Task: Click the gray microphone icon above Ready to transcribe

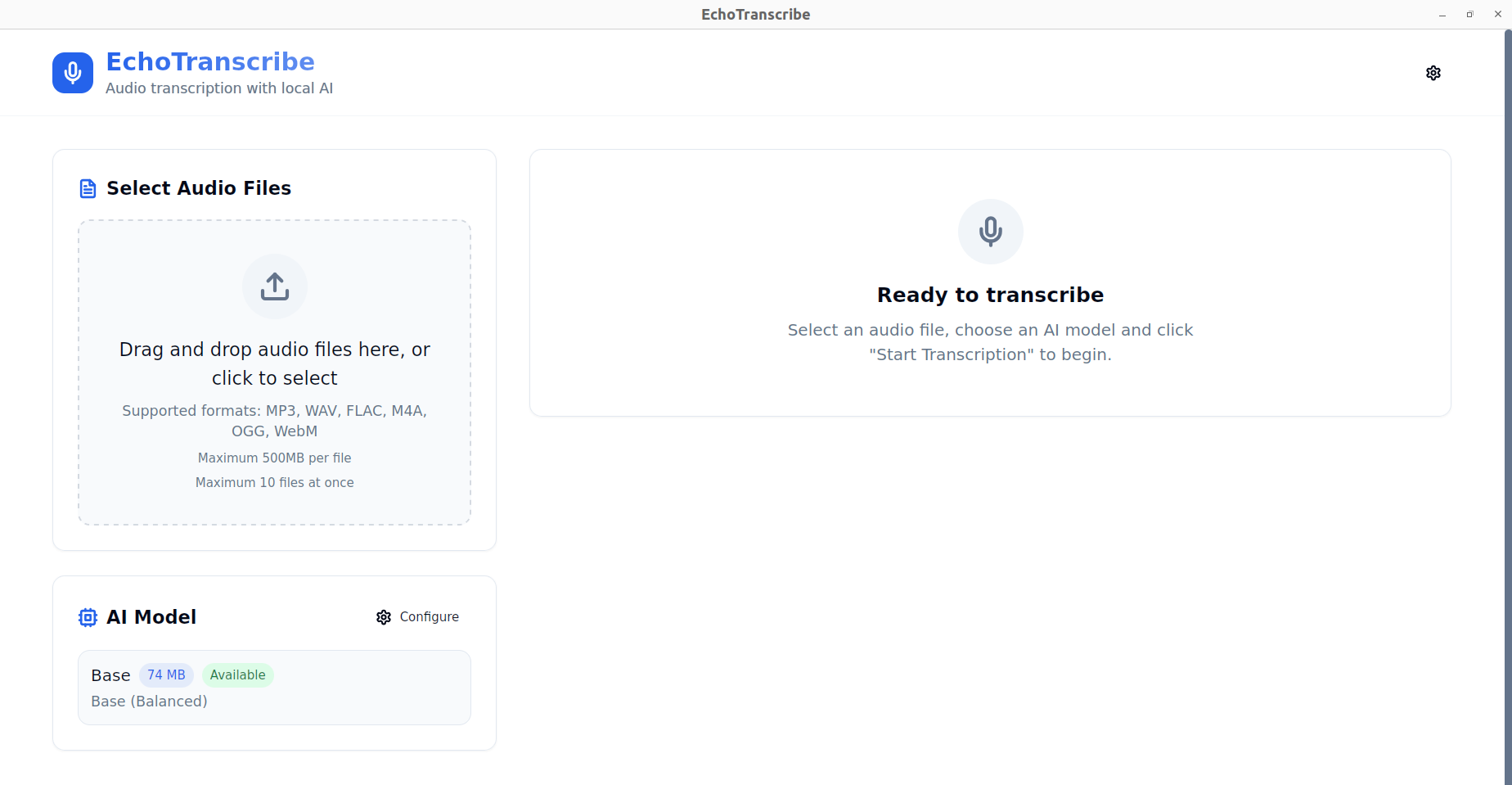Action: 990,232
